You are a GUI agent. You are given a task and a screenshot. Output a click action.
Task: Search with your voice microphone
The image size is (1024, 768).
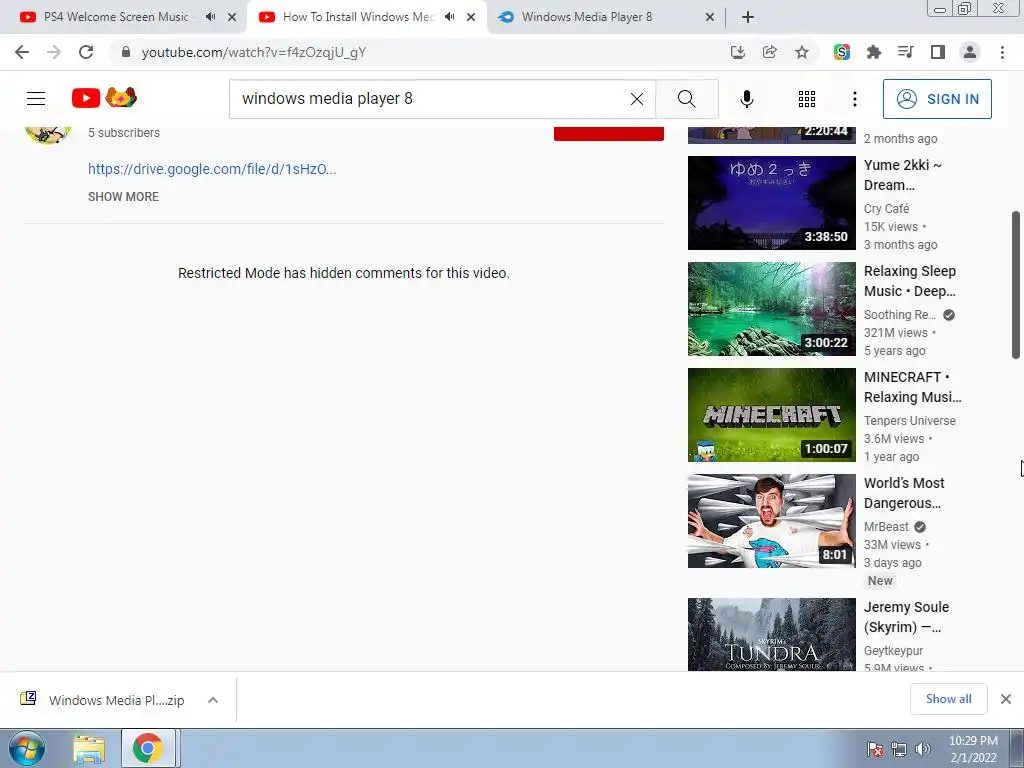tap(746, 99)
